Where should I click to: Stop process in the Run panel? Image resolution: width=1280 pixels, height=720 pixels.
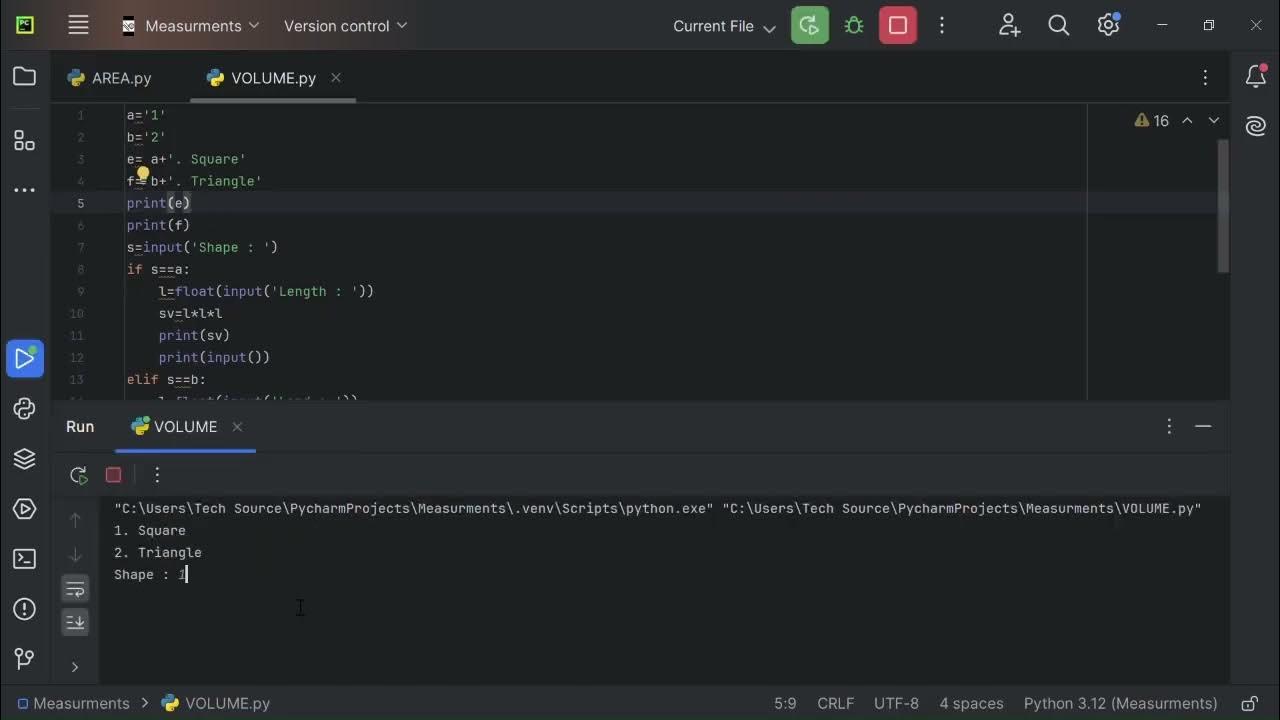[x=113, y=475]
